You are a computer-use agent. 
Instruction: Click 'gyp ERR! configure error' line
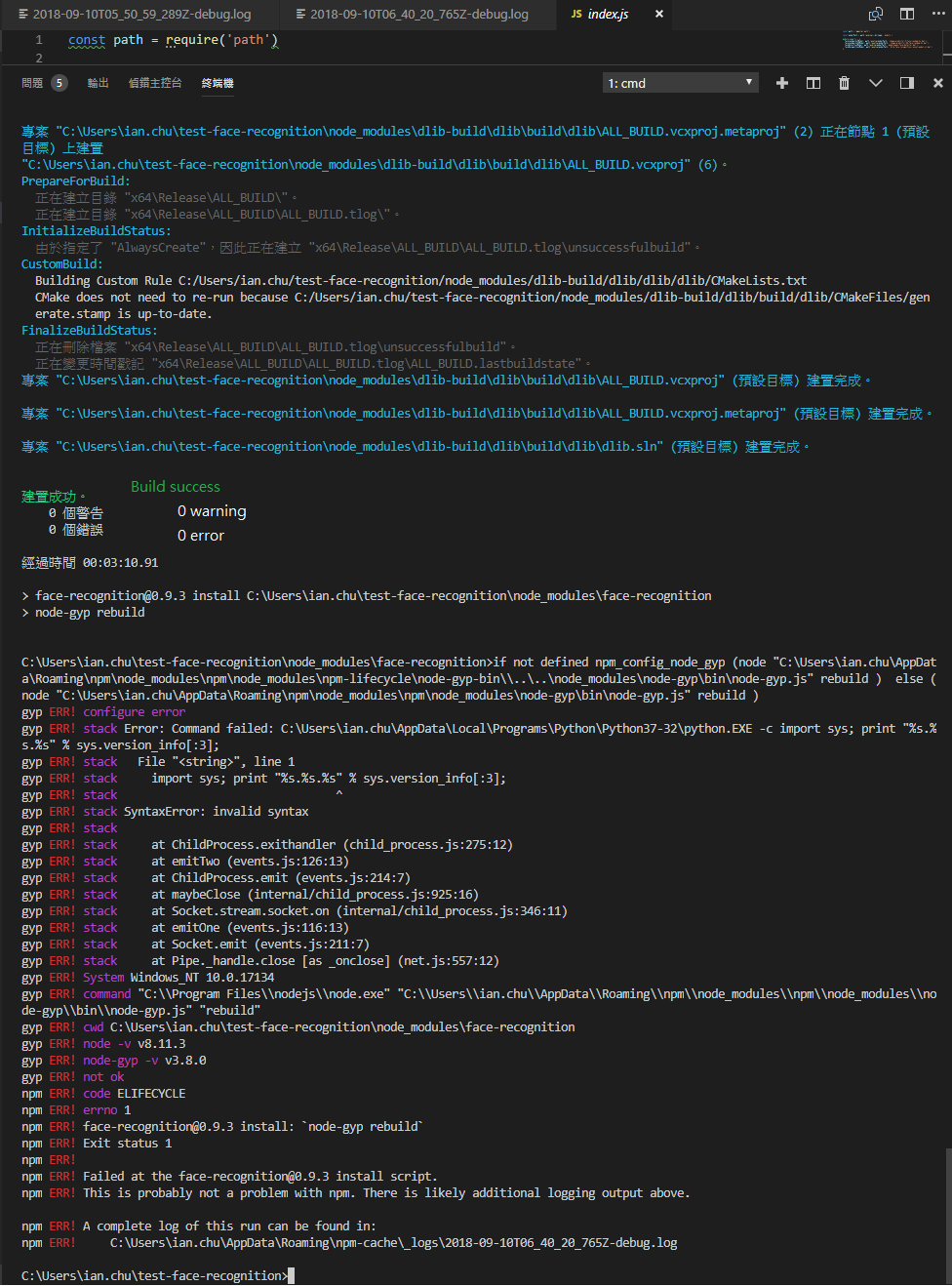tap(103, 711)
